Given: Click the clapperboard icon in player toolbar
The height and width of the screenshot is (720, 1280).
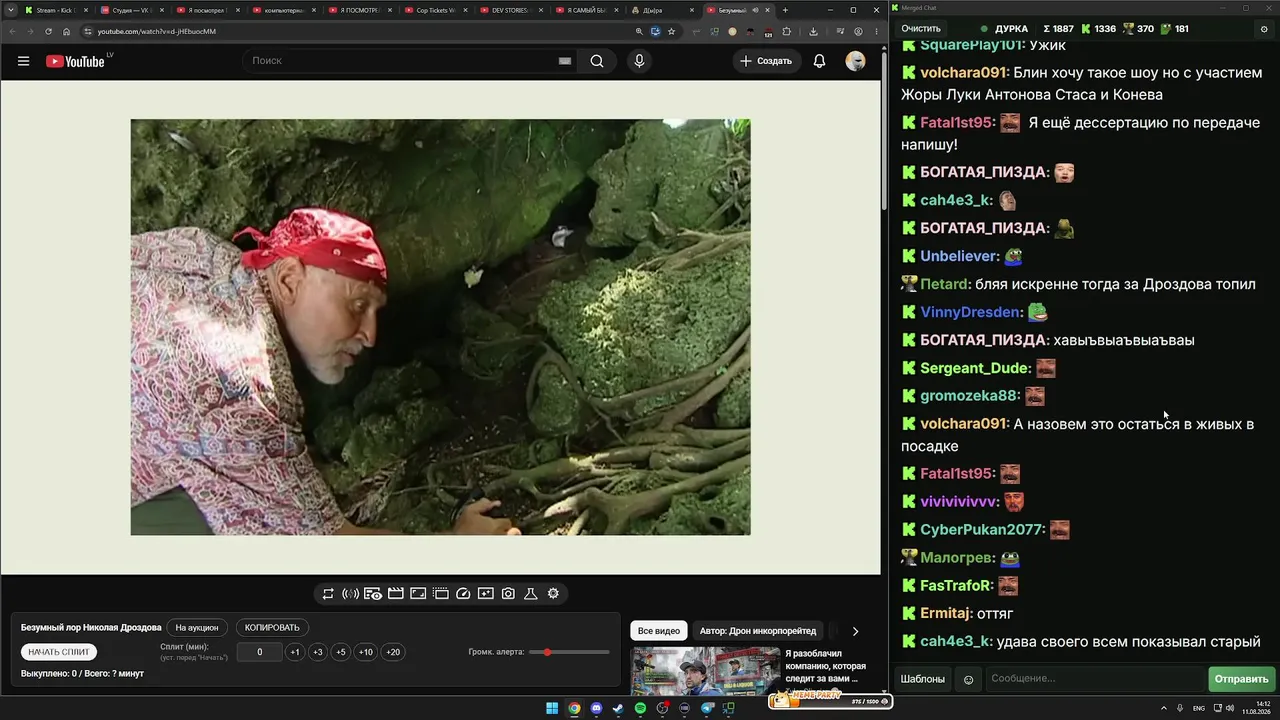Looking at the screenshot, I should point(395,594).
